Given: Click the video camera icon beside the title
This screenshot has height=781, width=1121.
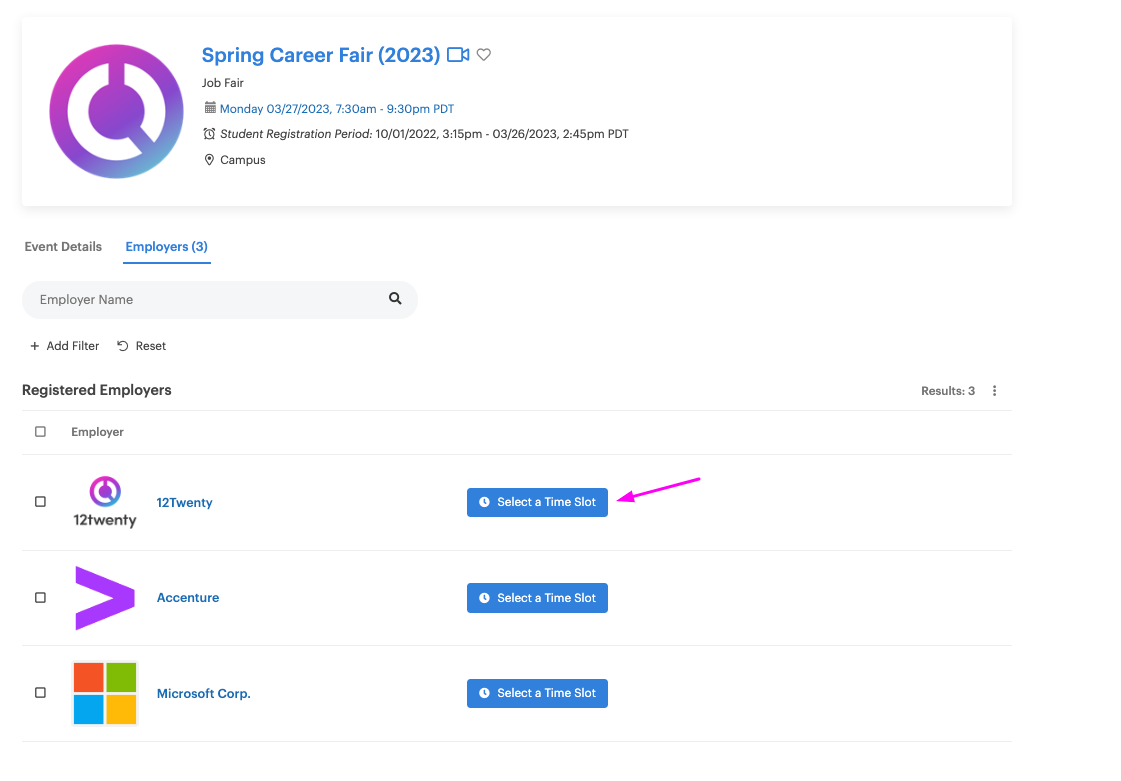Looking at the screenshot, I should (x=458, y=54).
